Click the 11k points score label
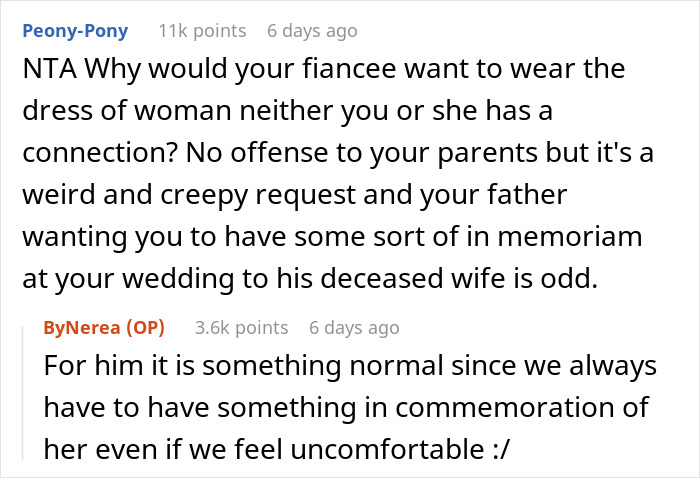Screen dimensions: 700x478 tap(202, 31)
